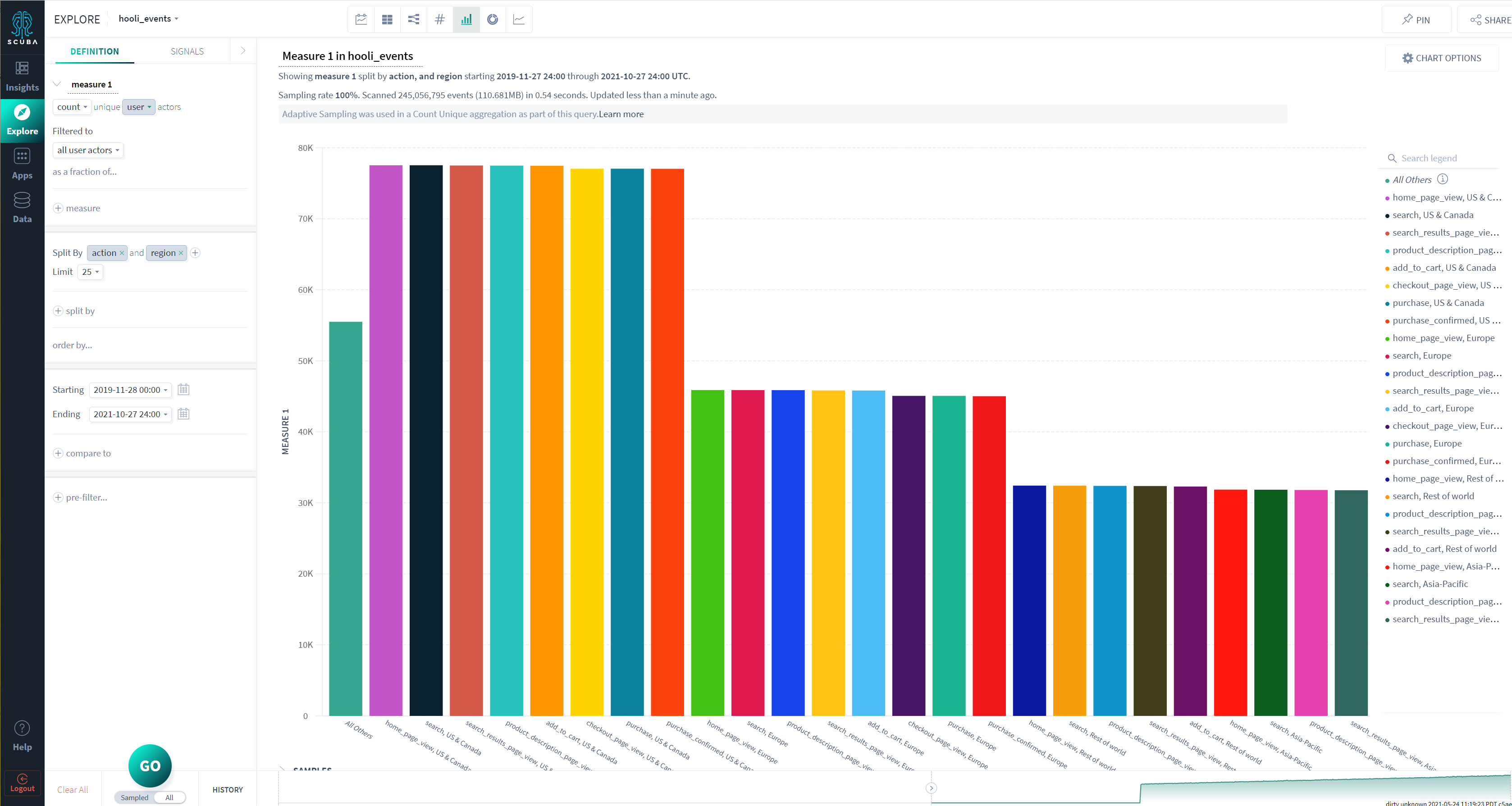
Task: Click the purple home_page_view US & Canada bar
Action: (386, 441)
